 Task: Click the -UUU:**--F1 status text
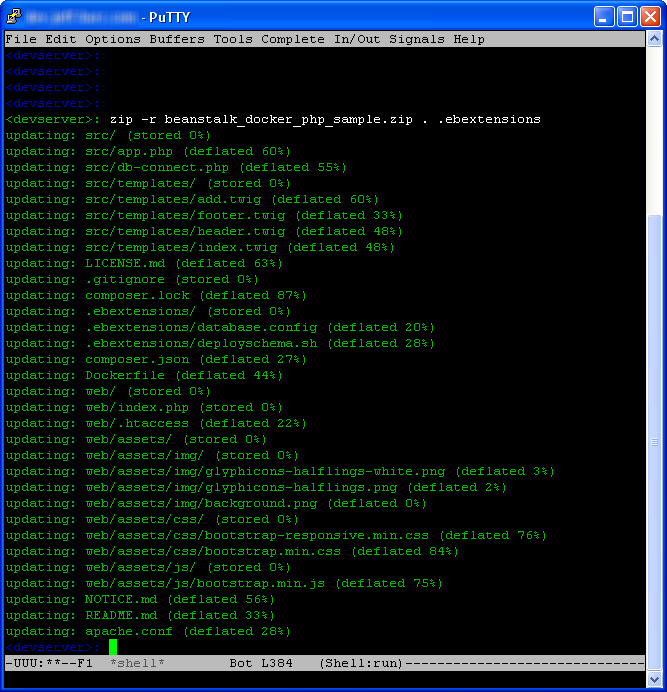tap(49, 663)
